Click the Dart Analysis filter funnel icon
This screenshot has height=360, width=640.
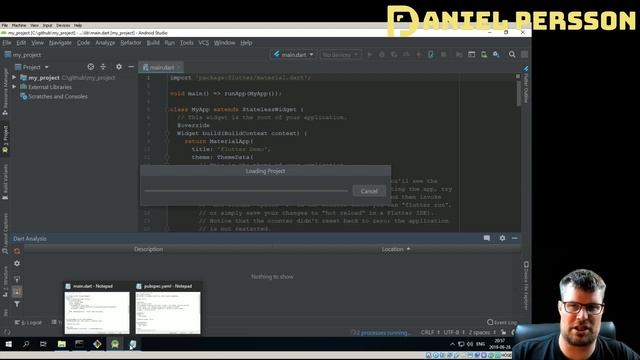[17, 304]
